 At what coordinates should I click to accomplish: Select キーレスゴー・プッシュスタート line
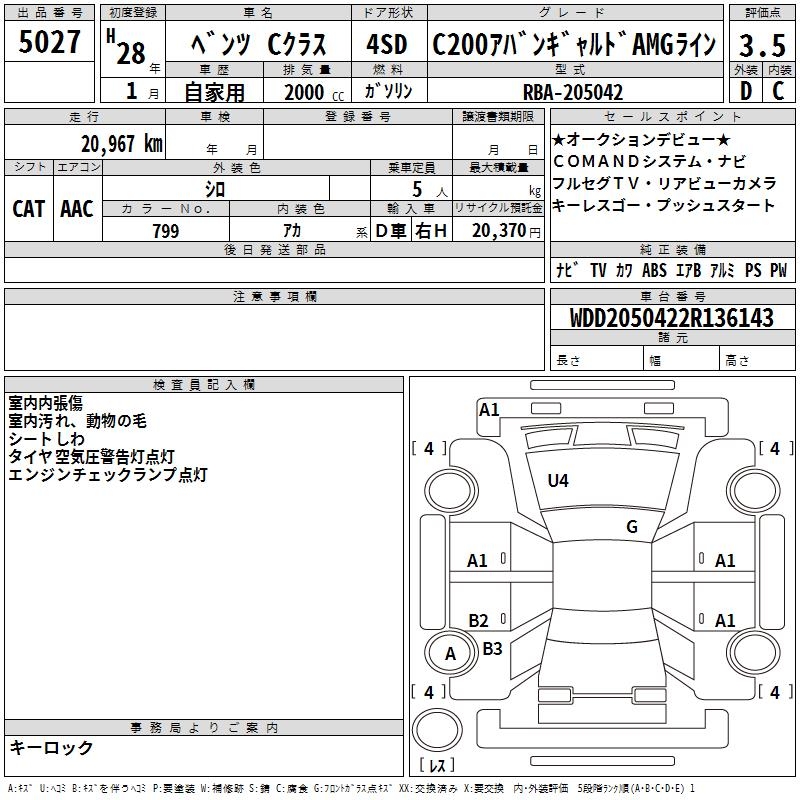click(x=663, y=205)
